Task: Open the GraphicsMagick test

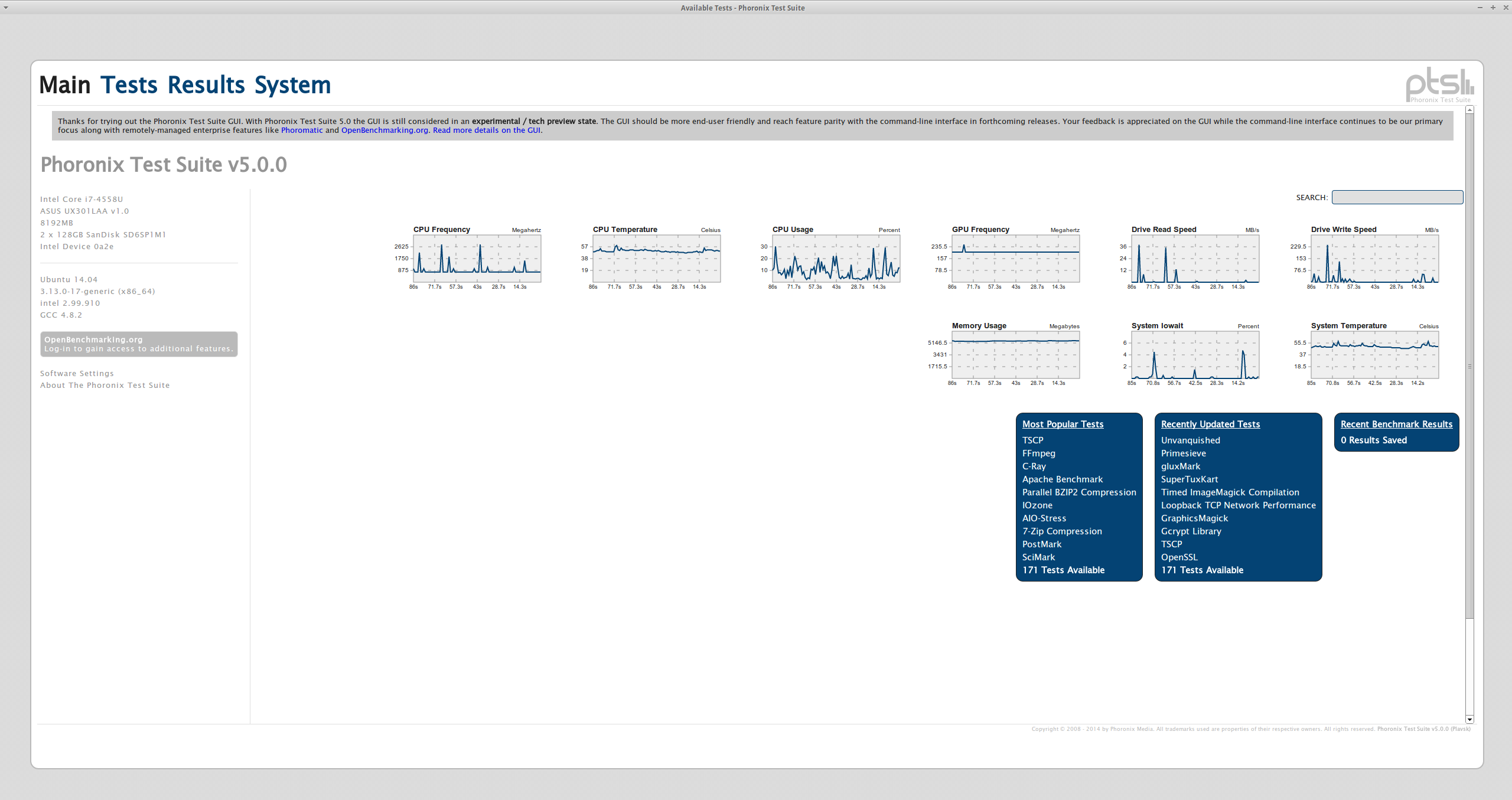Action: pyautogui.click(x=1194, y=518)
